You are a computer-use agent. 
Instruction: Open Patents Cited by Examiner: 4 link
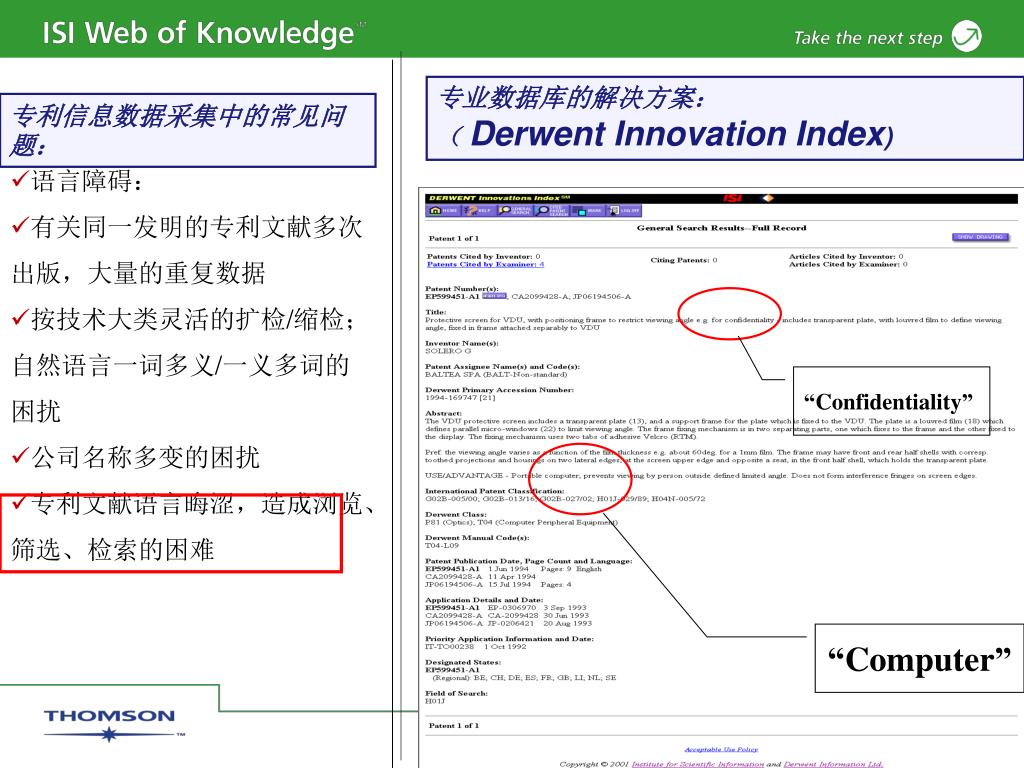click(x=485, y=264)
